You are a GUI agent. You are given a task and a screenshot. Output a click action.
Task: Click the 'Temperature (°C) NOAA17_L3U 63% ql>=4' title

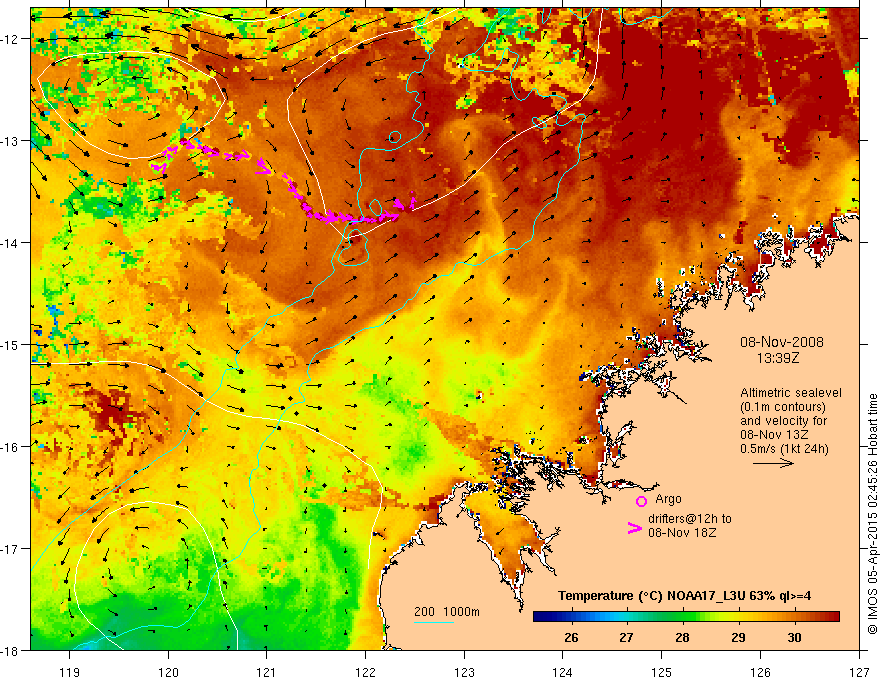684,596
